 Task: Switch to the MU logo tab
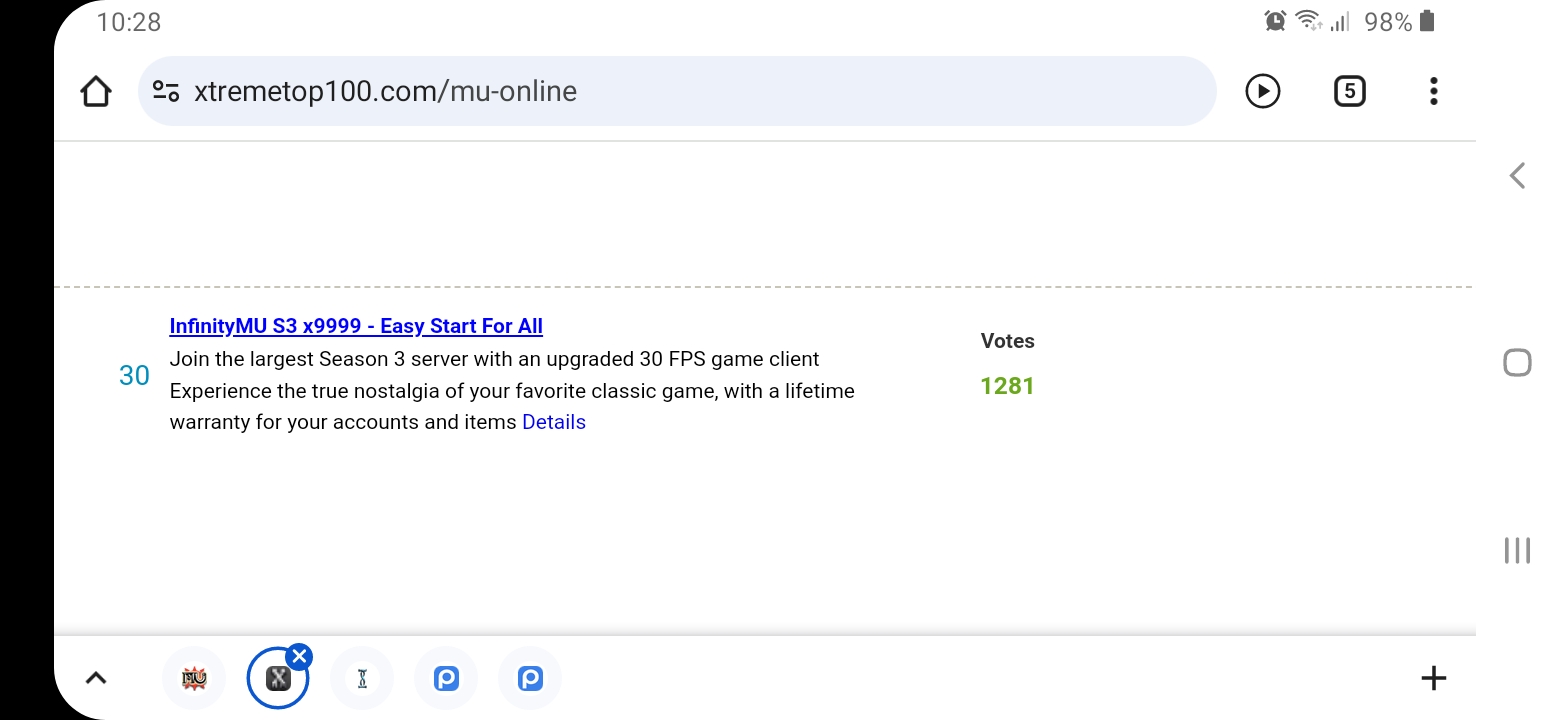(x=194, y=678)
